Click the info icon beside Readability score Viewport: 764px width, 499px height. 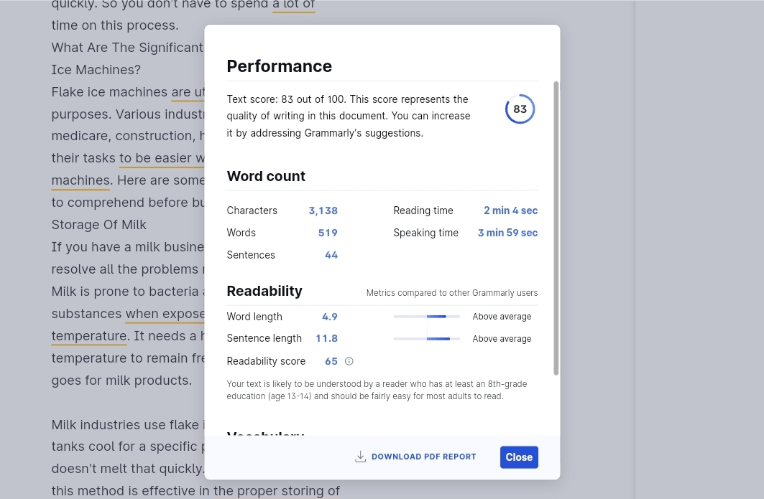click(x=349, y=361)
